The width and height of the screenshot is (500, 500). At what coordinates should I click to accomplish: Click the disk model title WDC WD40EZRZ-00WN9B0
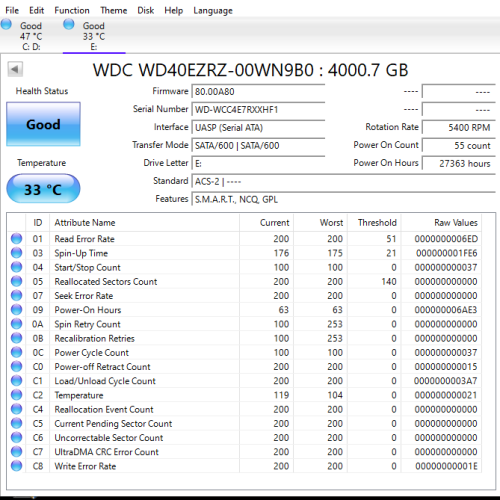point(203,70)
